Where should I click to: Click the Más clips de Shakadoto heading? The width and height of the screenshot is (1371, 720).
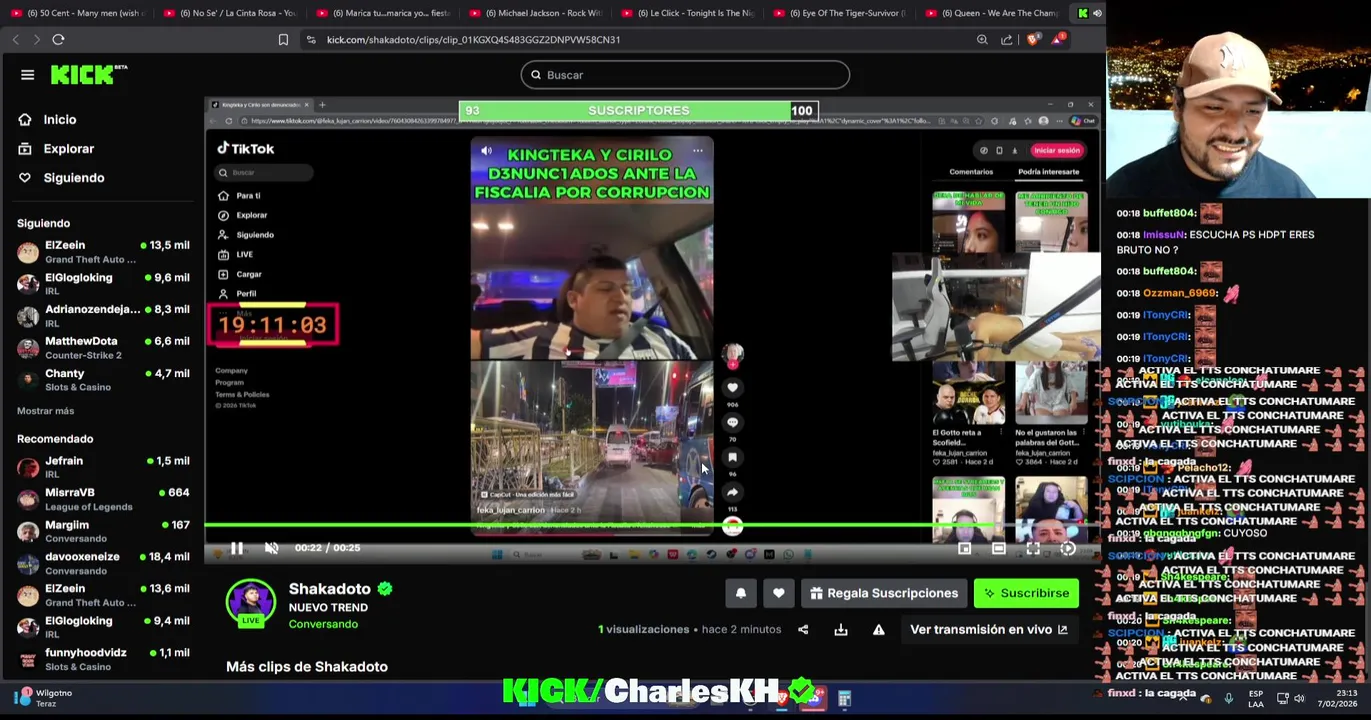(307, 667)
